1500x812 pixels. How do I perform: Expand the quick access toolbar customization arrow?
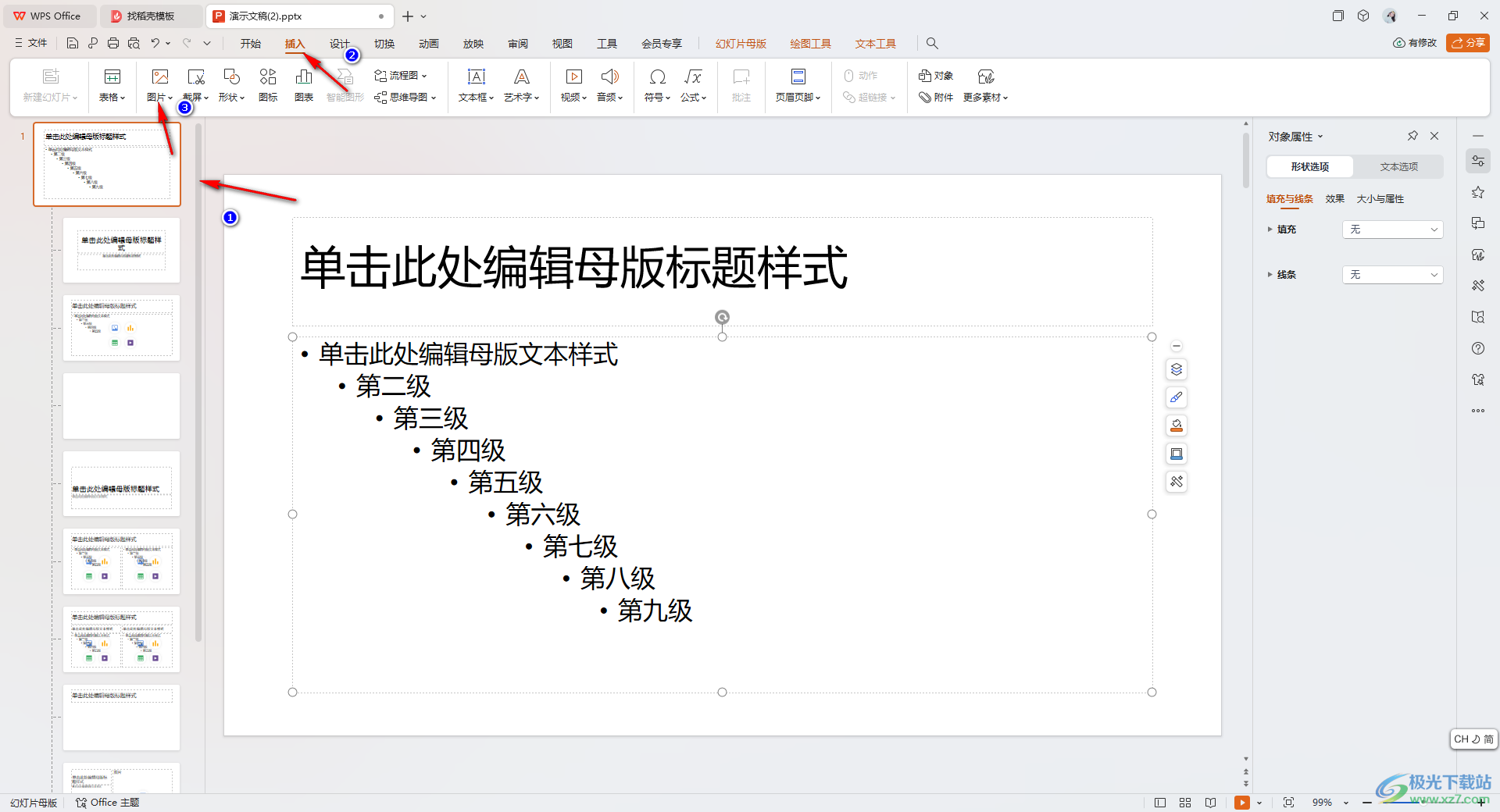[x=207, y=43]
